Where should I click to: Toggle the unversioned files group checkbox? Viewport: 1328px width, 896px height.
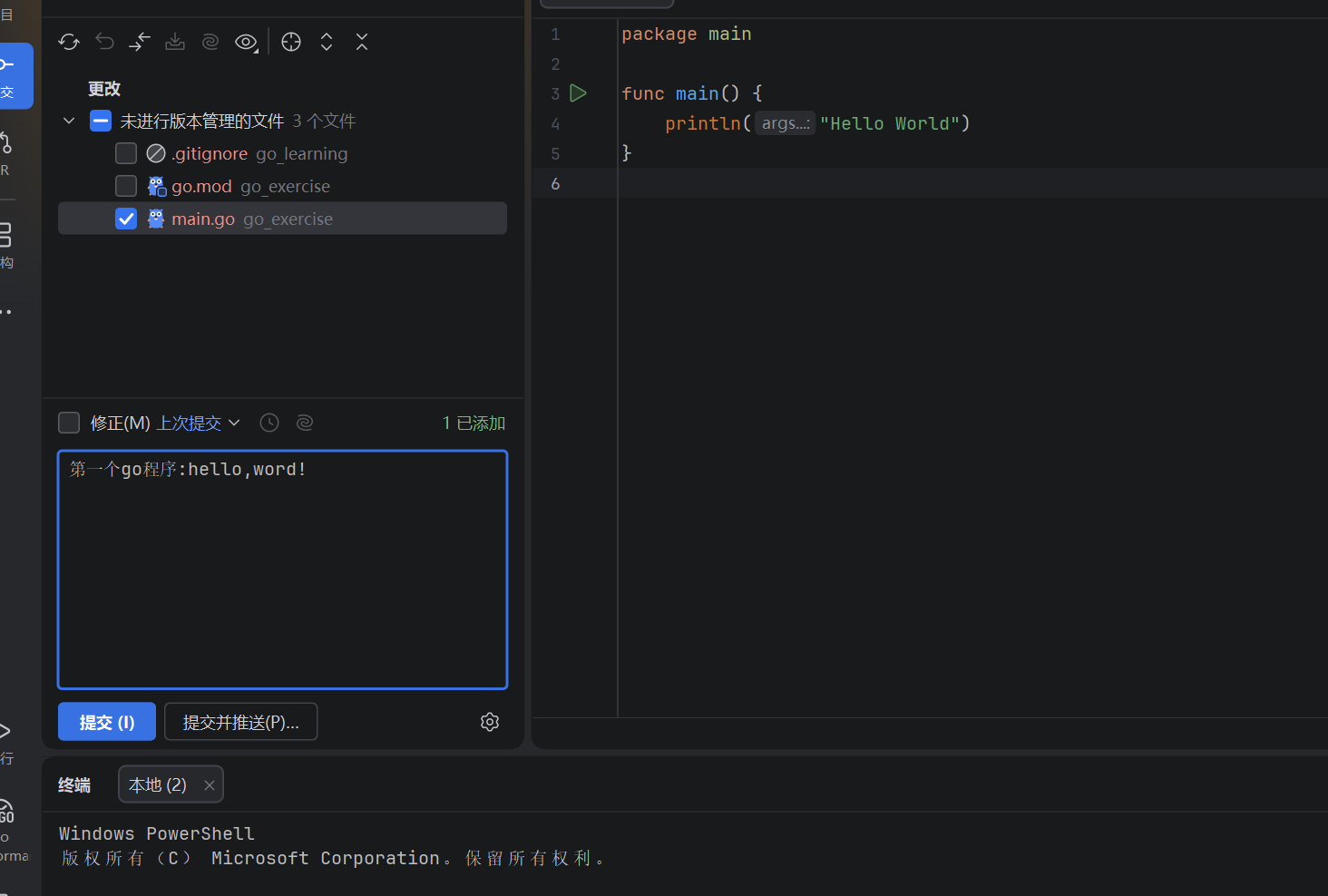point(101,121)
